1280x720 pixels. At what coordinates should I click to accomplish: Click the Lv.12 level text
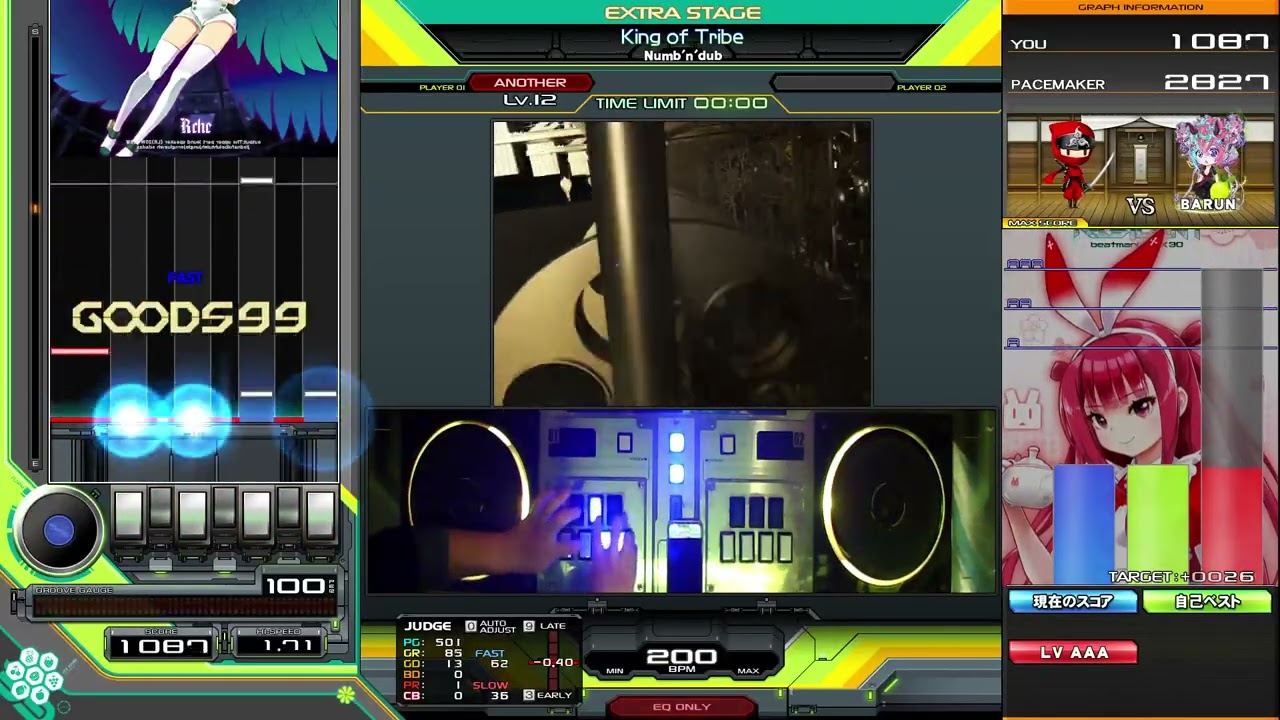click(529, 100)
